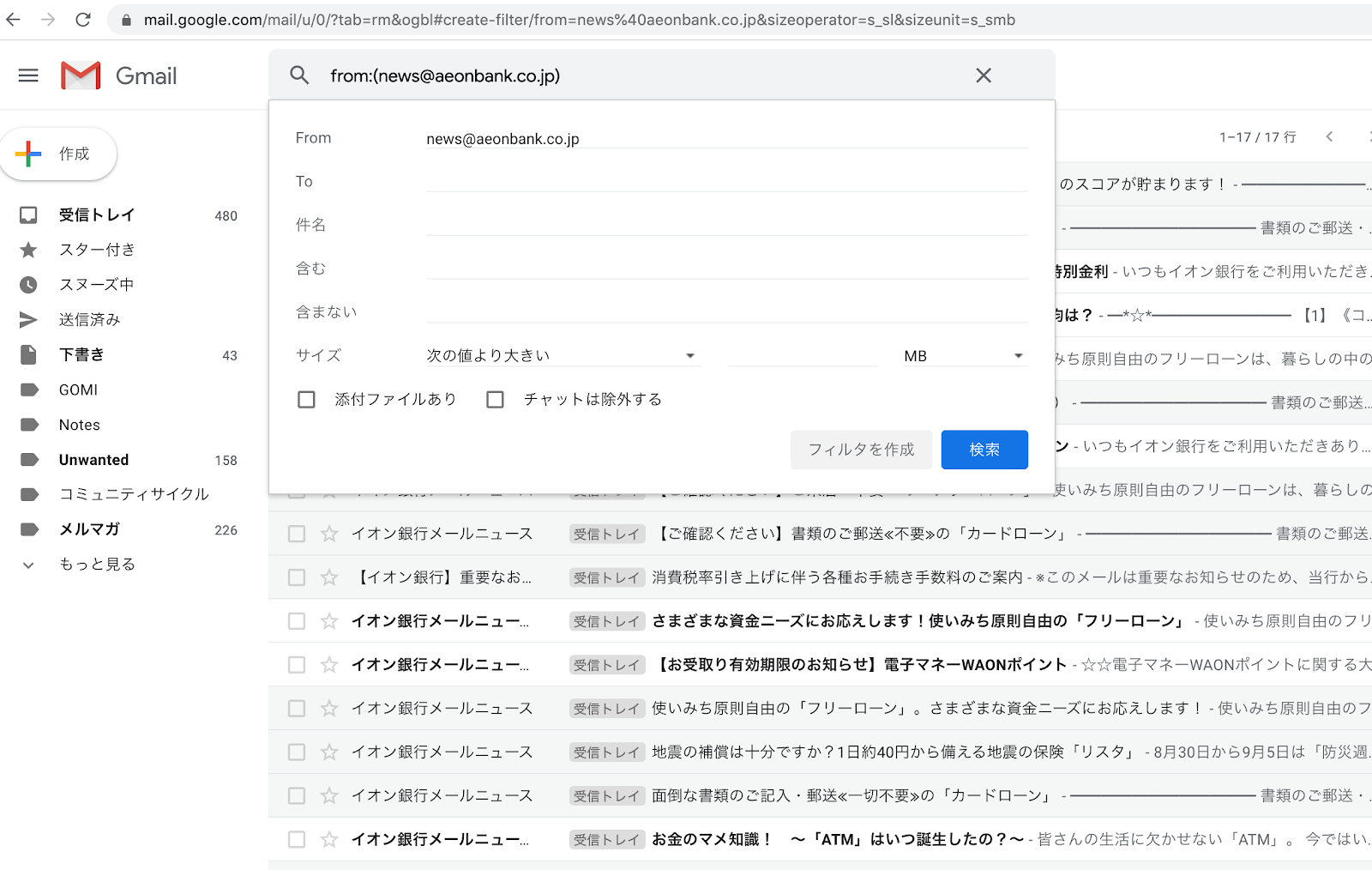Click the browser forward arrow
The width and height of the screenshot is (1372, 870).
pyautogui.click(x=48, y=19)
